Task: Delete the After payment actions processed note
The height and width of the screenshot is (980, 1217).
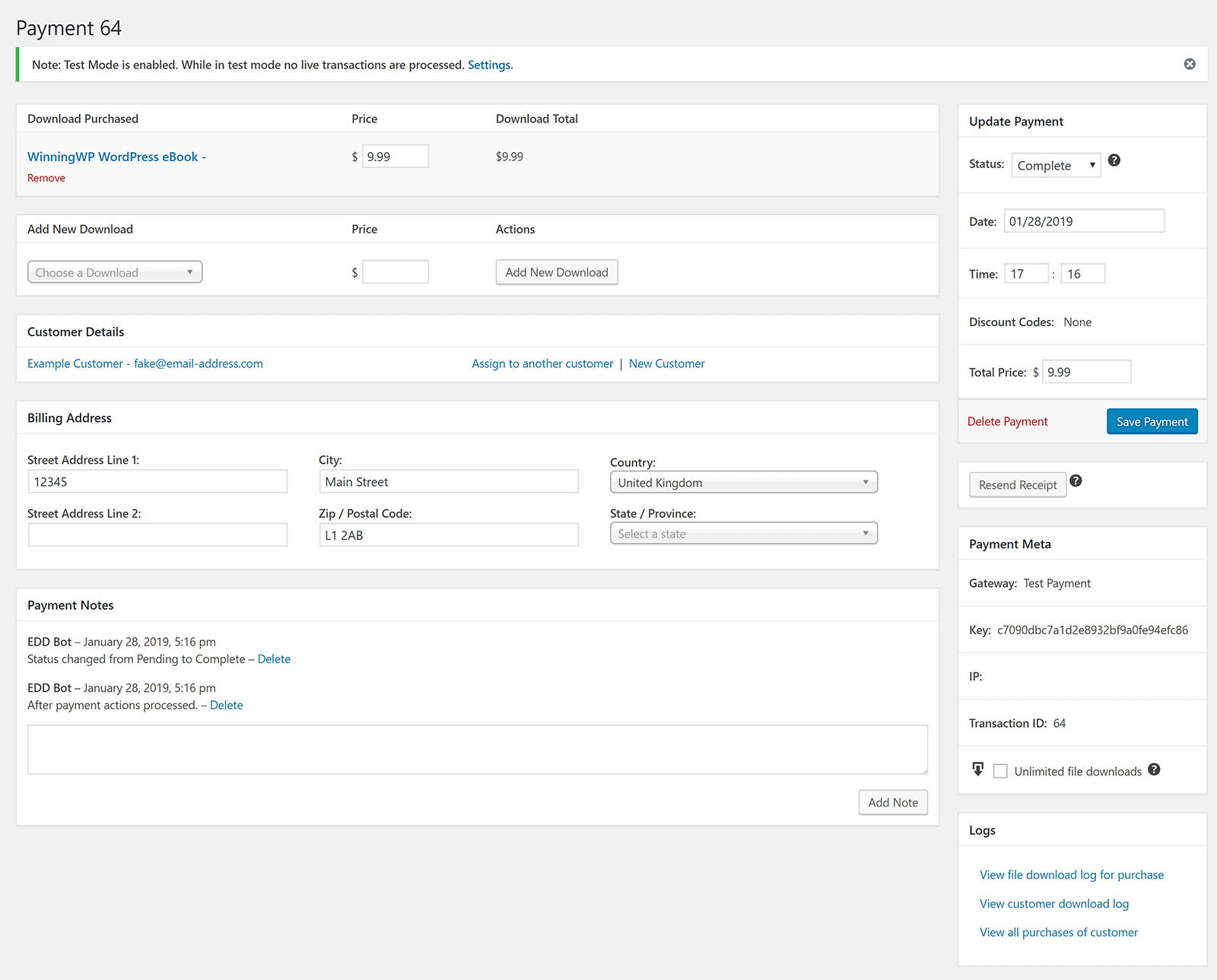Action: pos(227,705)
